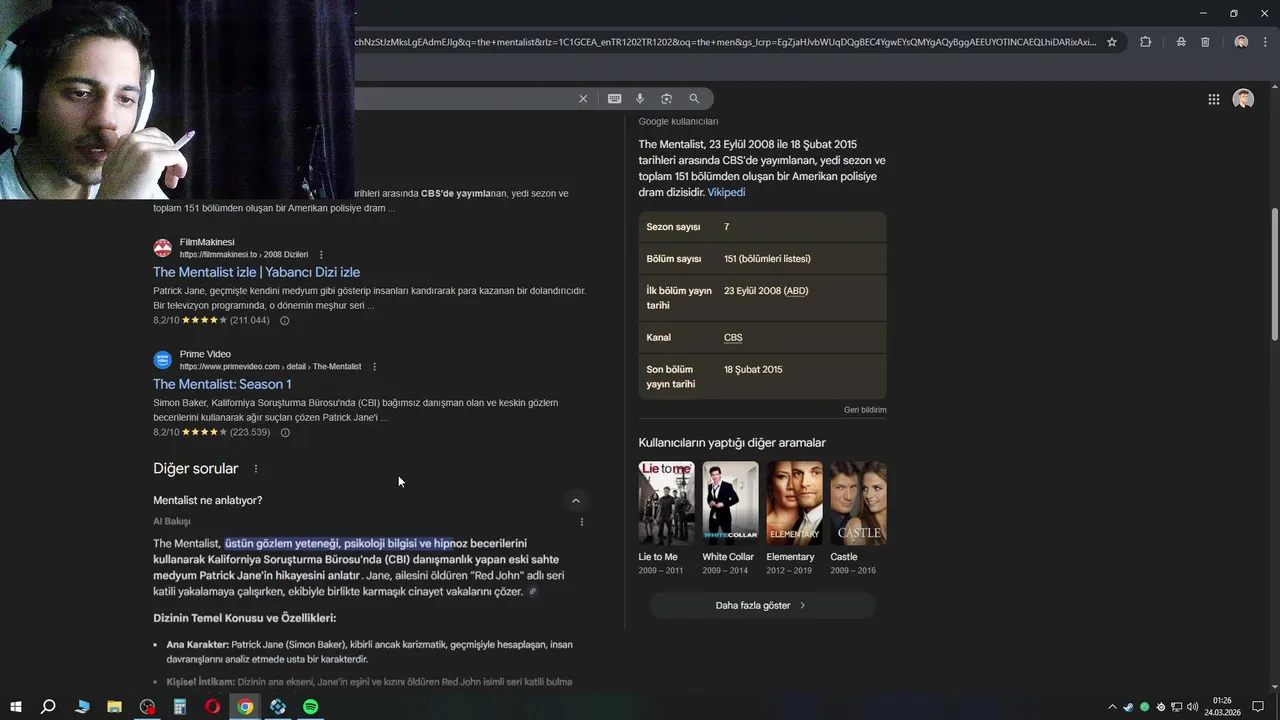Open the Chrome extensions puzzle icon
Image resolution: width=1280 pixels, height=720 pixels.
(1145, 42)
